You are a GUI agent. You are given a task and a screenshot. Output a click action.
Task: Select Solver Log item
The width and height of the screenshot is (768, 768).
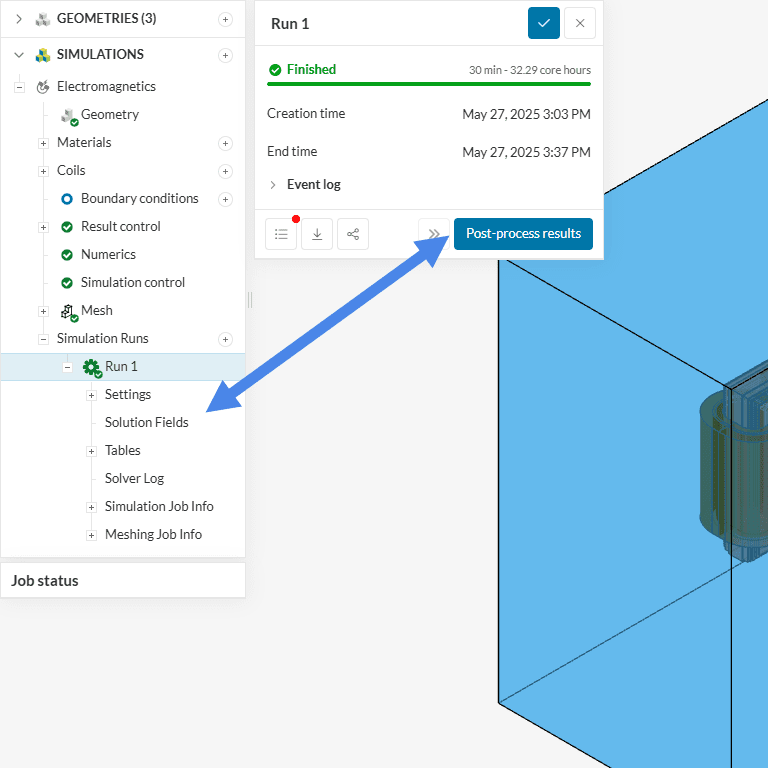[134, 478]
